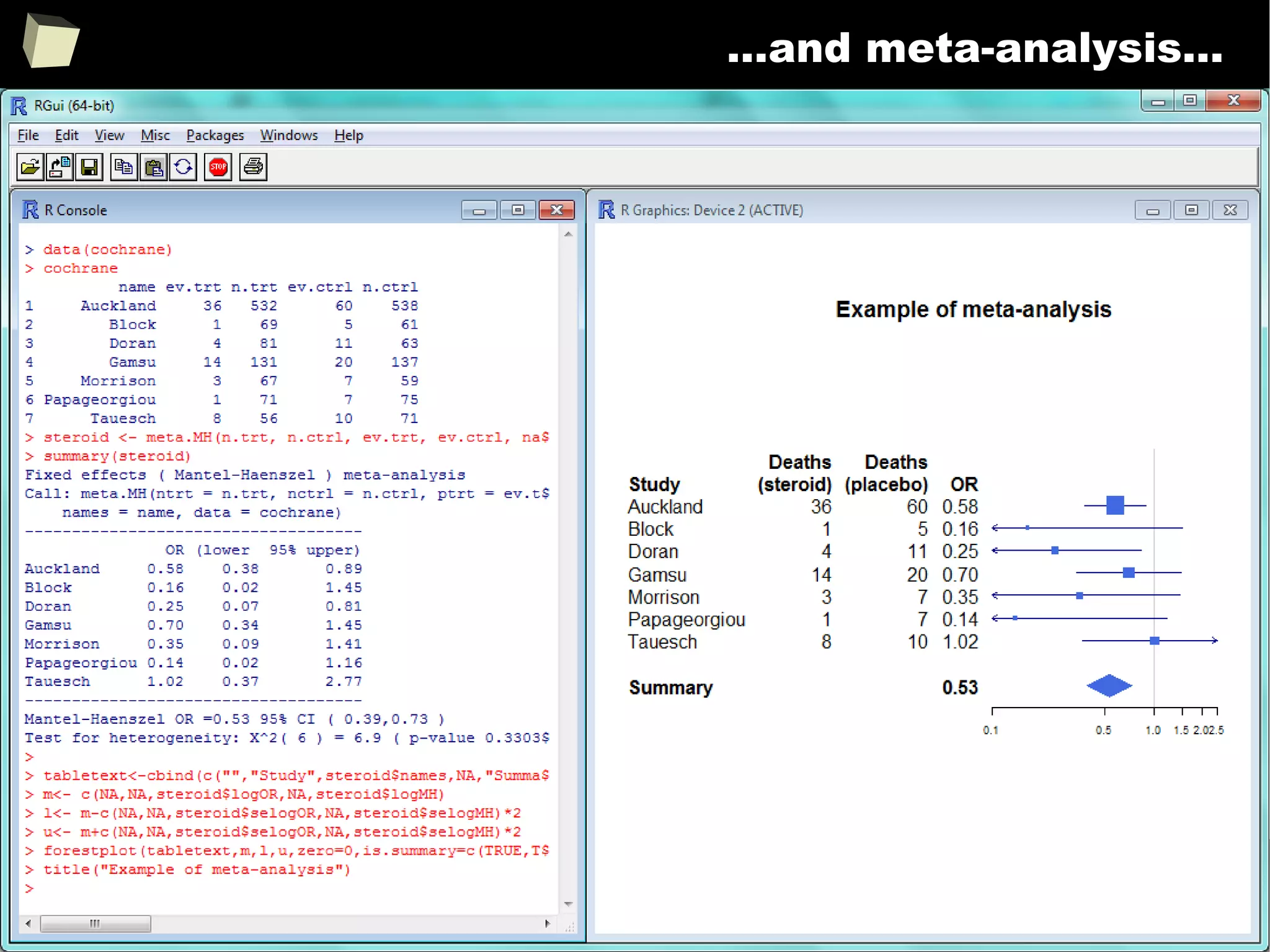Click the 'Test for heterogeneity' line
Viewport: 1270px width, 952px height.
click(x=287, y=737)
